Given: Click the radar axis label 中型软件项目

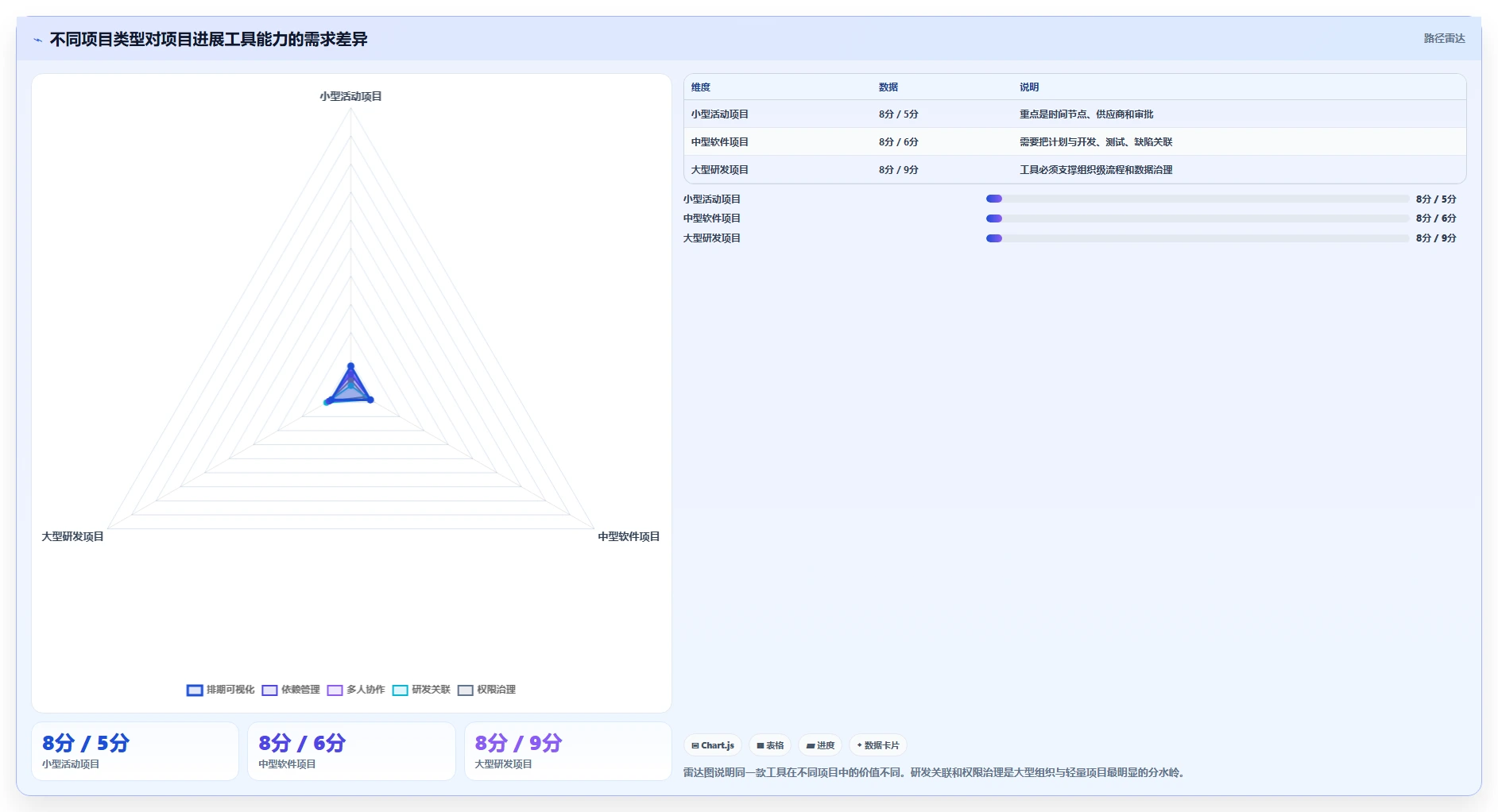Looking at the screenshot, I should 629,537.
